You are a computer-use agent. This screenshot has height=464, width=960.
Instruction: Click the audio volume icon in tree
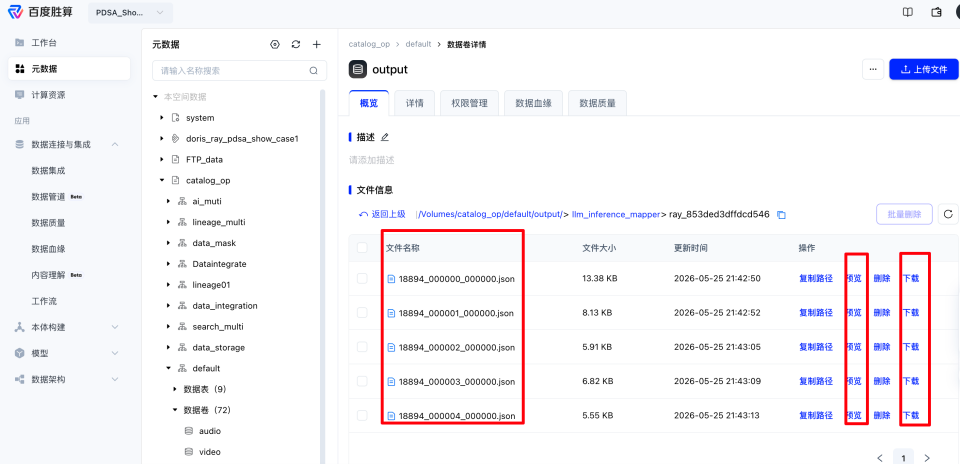click(189, 431)
